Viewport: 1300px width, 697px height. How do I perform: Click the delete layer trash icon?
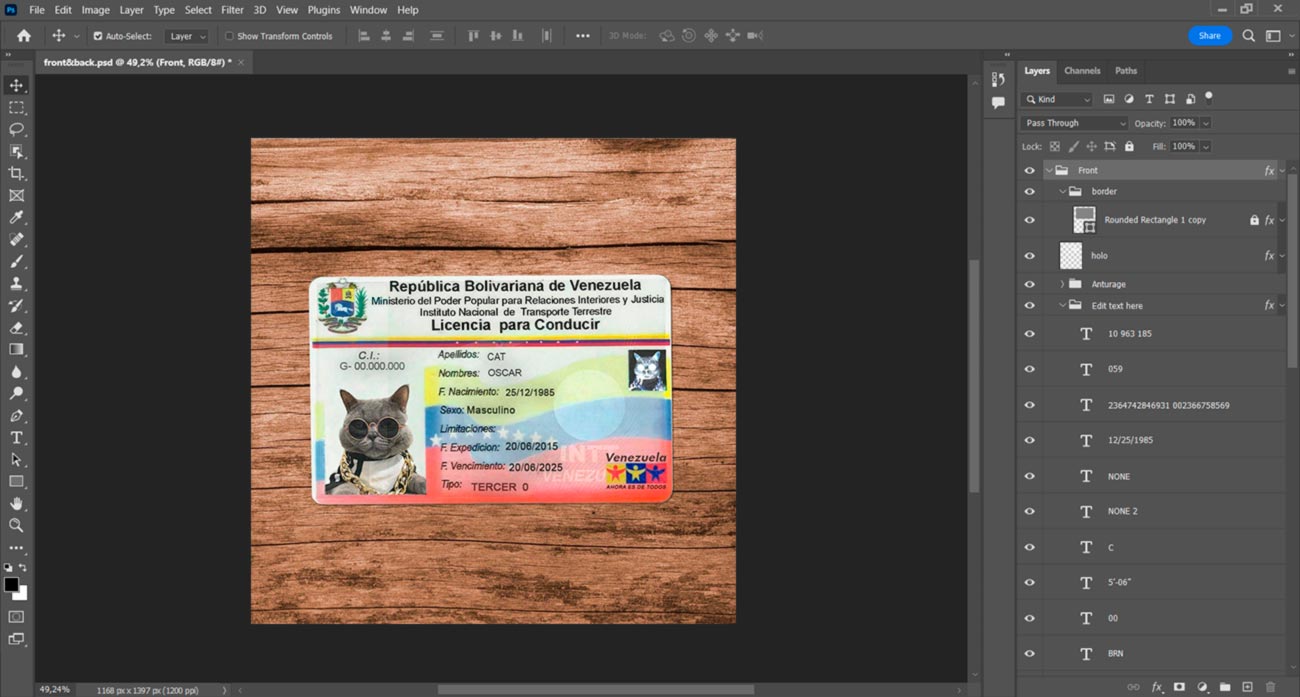pyautogui.click(x=1271, y=687)
